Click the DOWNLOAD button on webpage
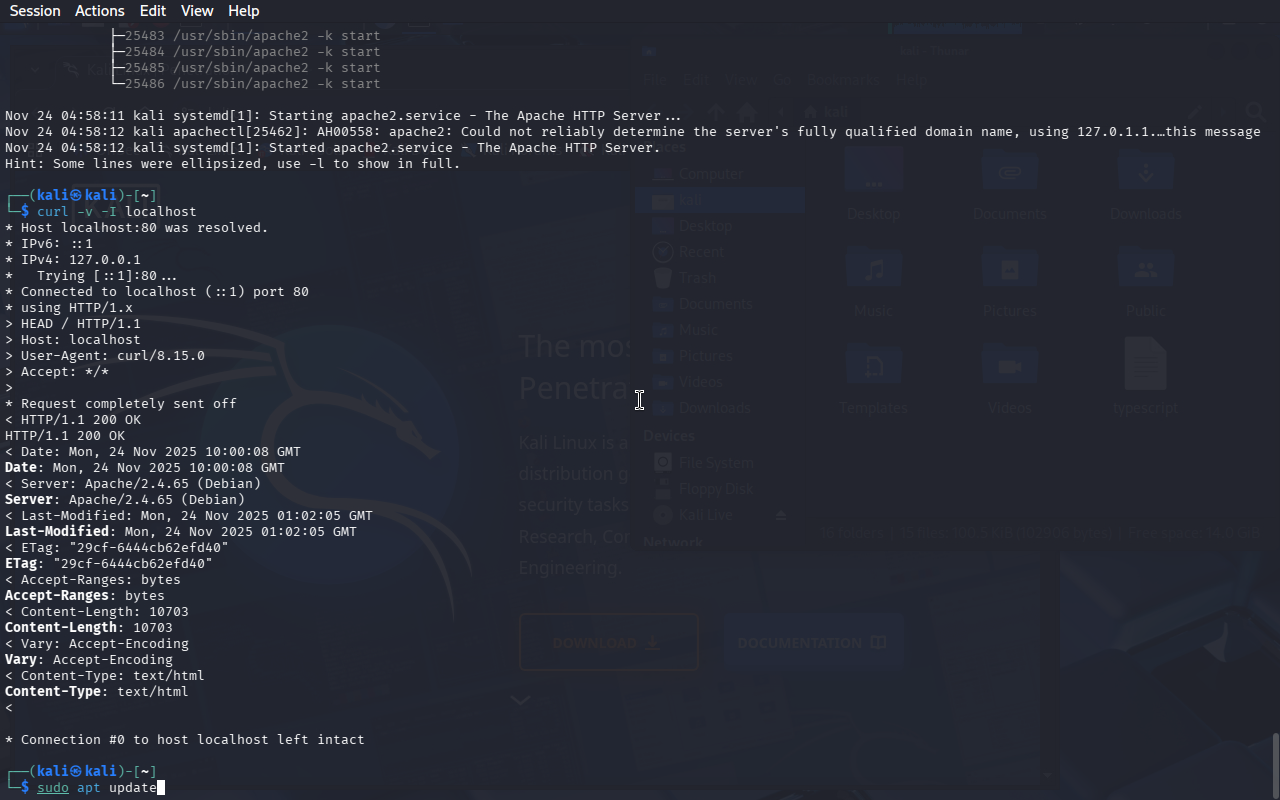The image size is (1280, 800). coord(608,642)
